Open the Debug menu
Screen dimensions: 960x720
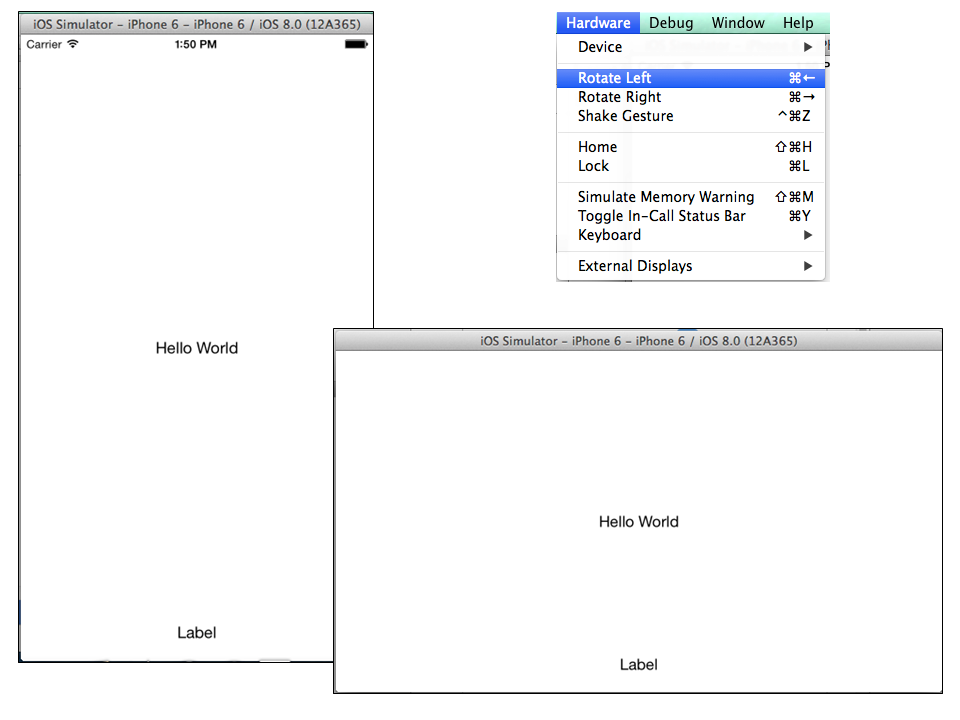point(670,23)
